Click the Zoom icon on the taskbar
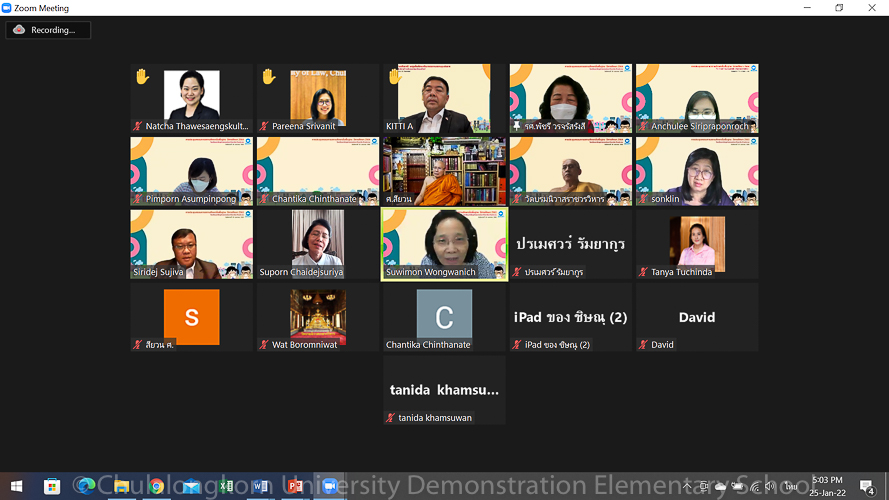The image size is (889, 500). pos(330,487)
